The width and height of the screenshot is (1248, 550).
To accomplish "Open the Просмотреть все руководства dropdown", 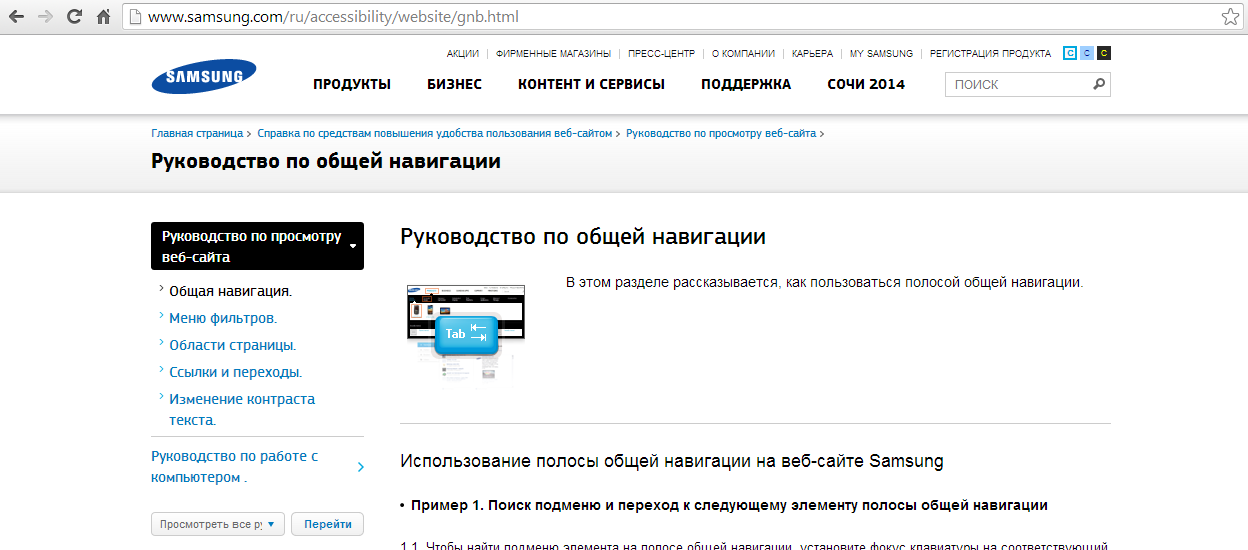I will (218, 524).
